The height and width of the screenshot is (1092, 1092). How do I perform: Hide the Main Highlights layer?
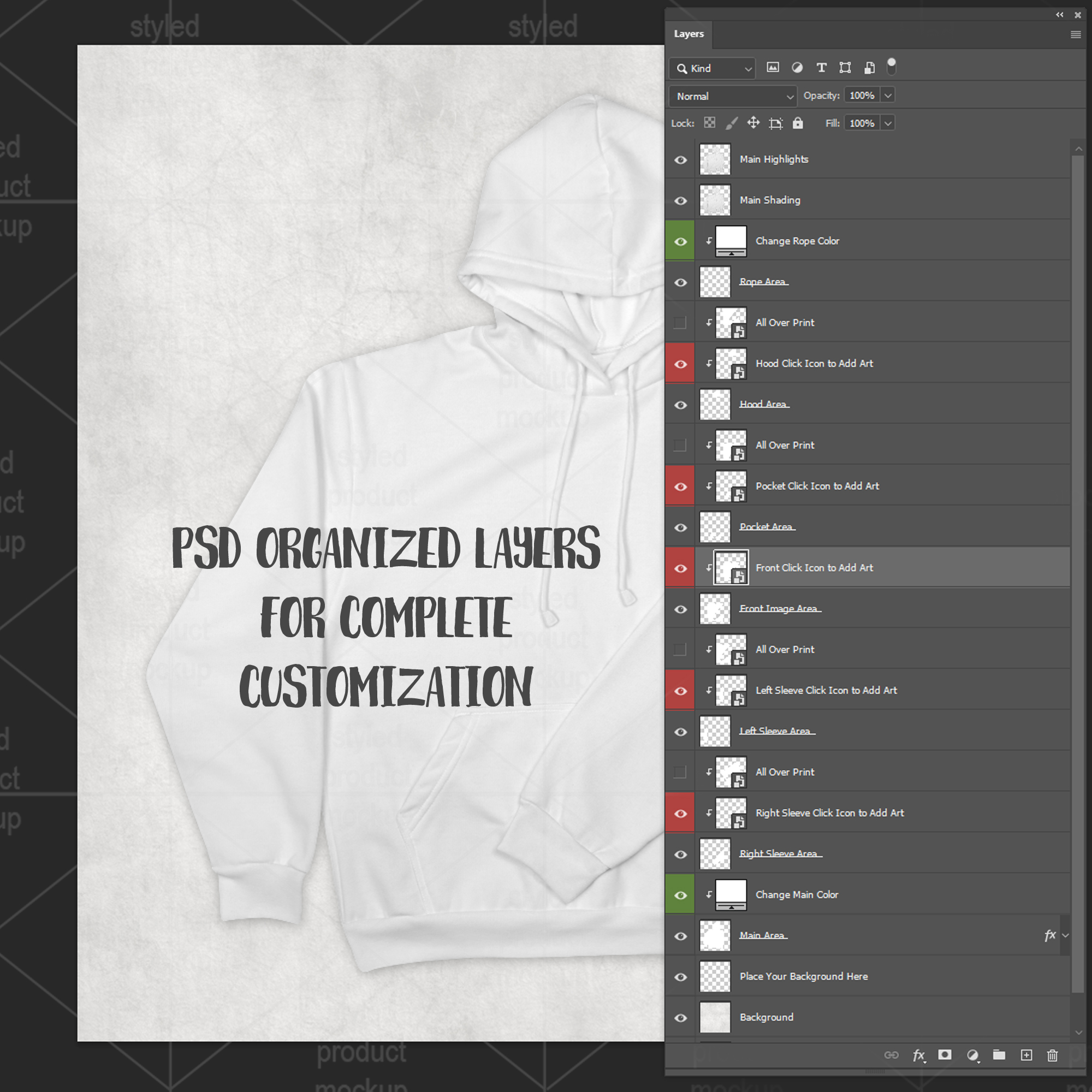[680, 160]
